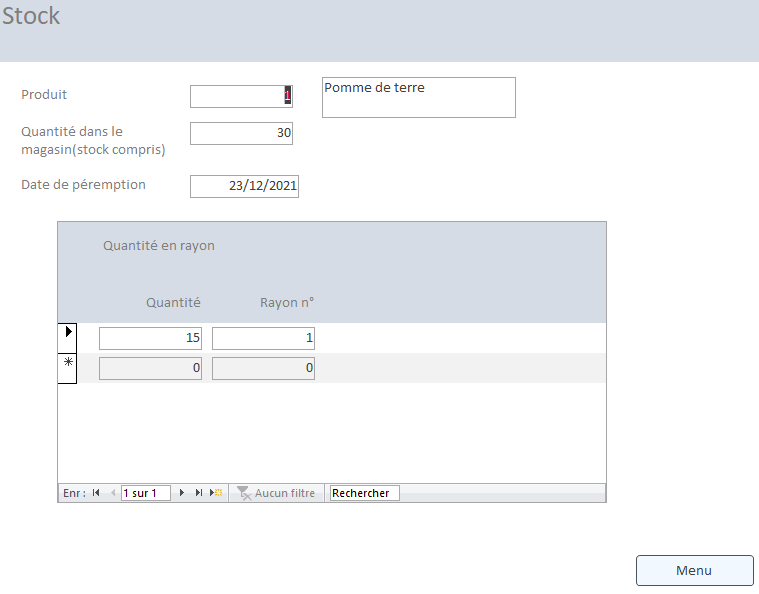
Task: Click the Pomme de terre product name box
Action: click(x=419, y=97)
